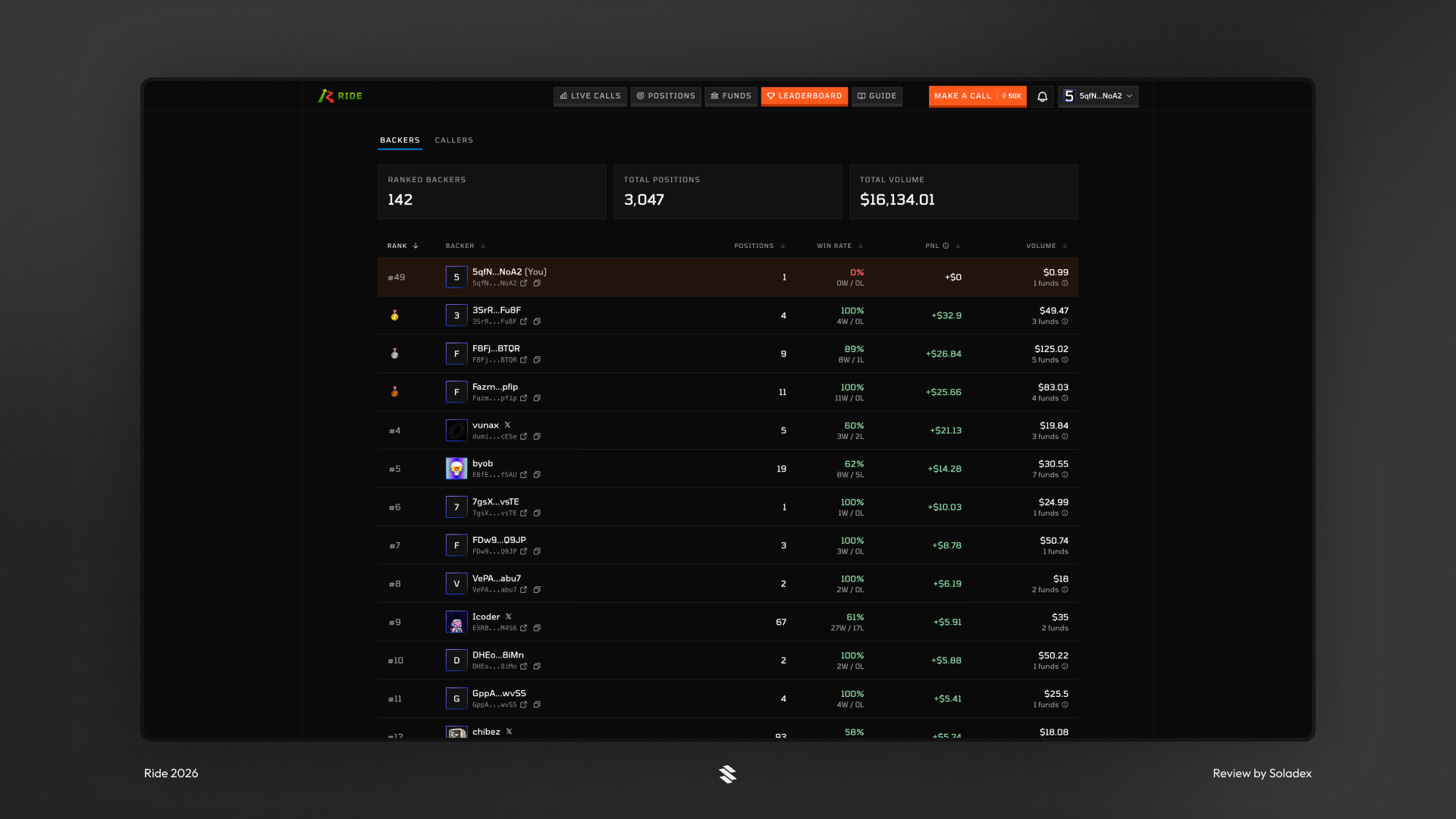
Task: Click the X icon beside Icoder
Action: pos(508,617)
